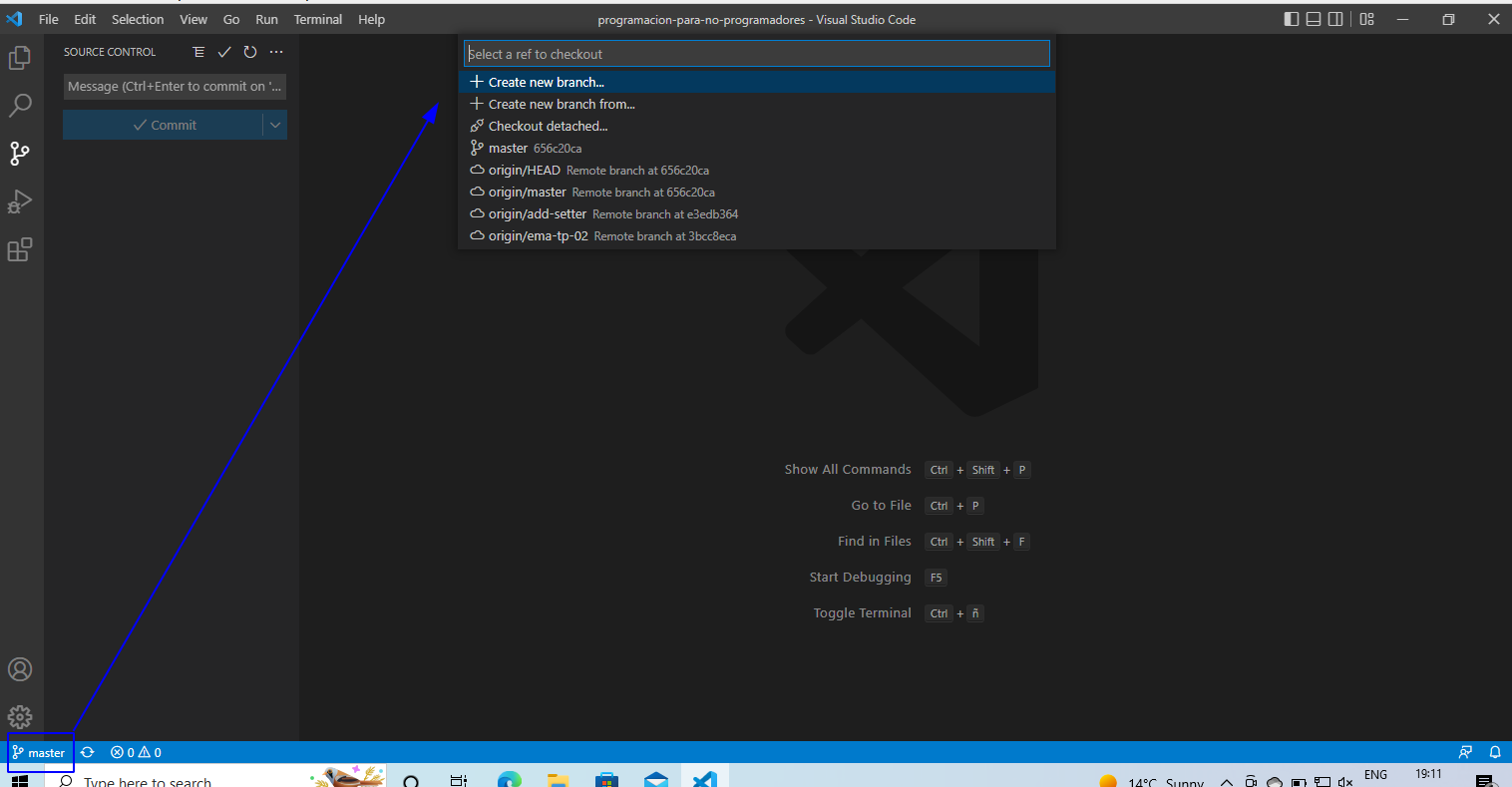
Task: Open the Terminal menu
Action: coord(318,19)
